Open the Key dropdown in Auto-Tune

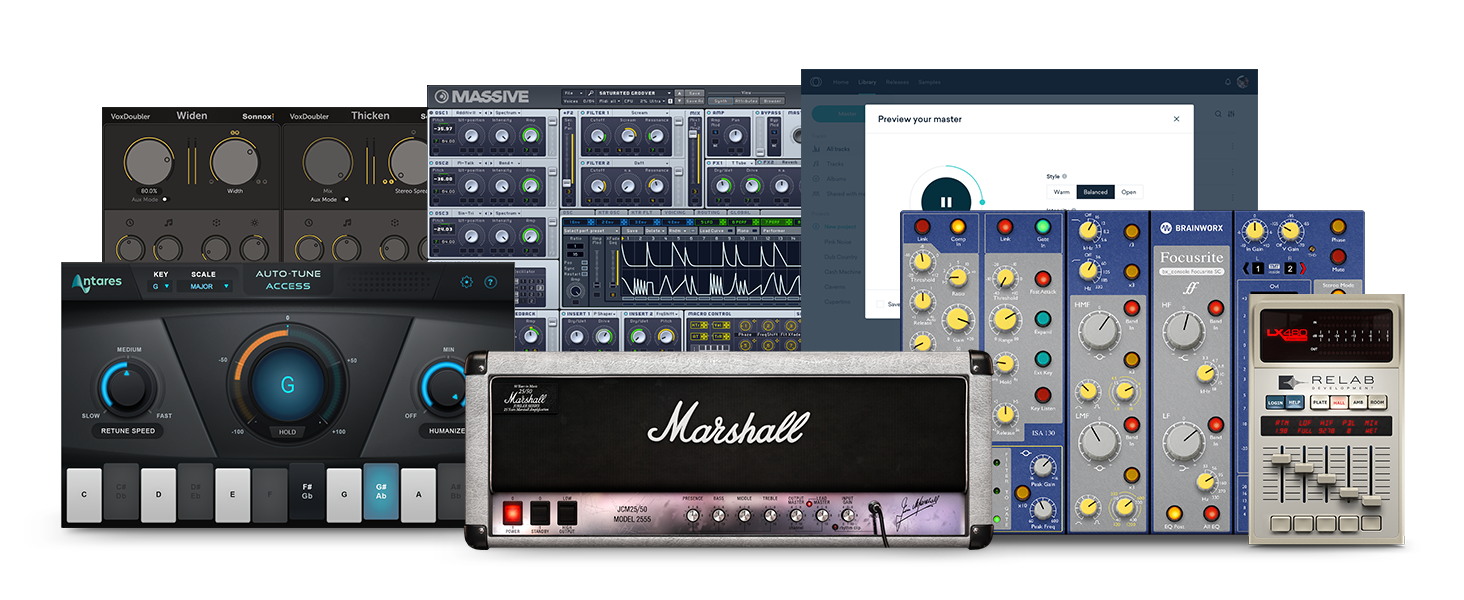click(x=160, y=286)
